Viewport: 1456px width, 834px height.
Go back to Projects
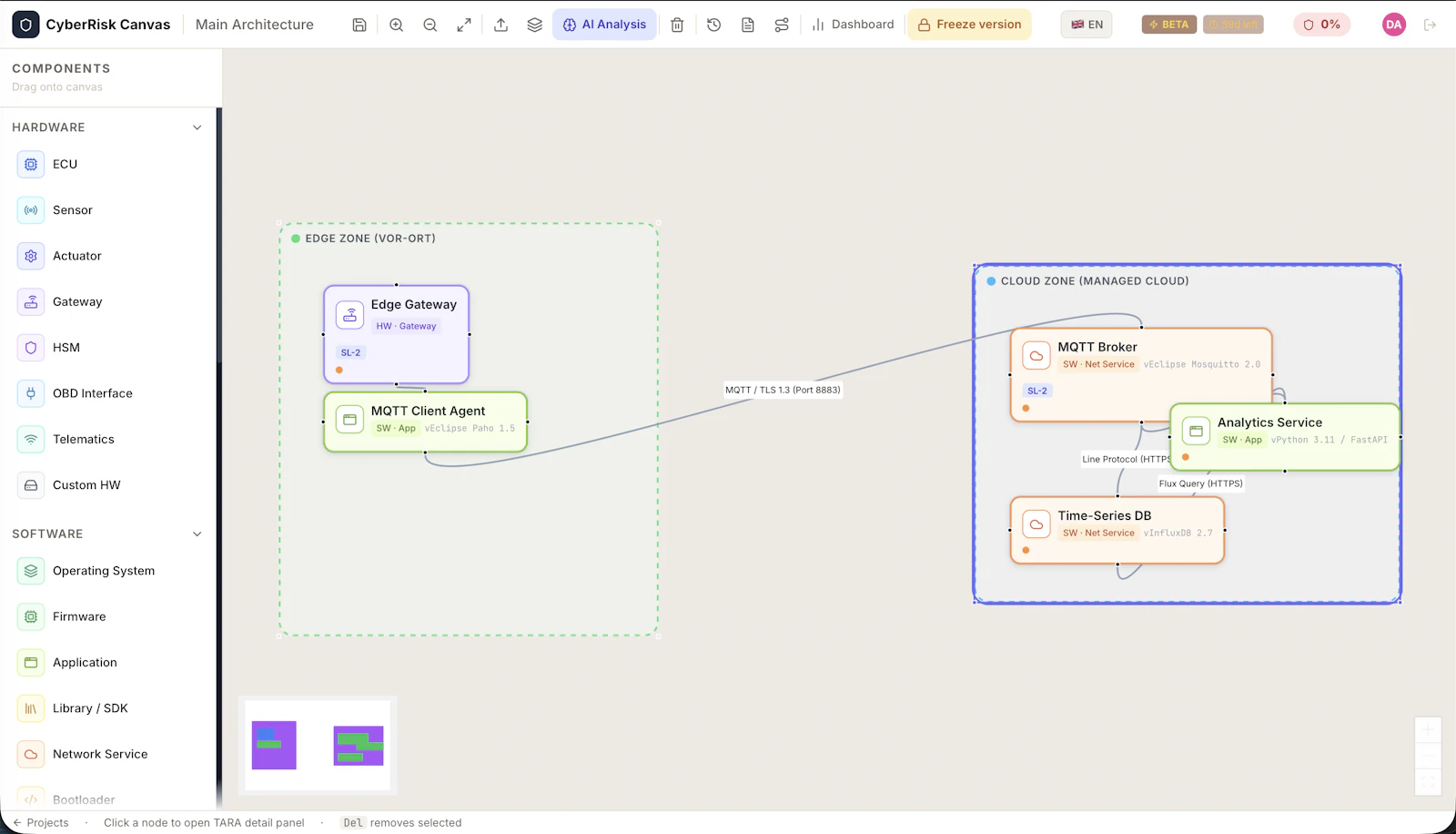[x=41, y=823]
